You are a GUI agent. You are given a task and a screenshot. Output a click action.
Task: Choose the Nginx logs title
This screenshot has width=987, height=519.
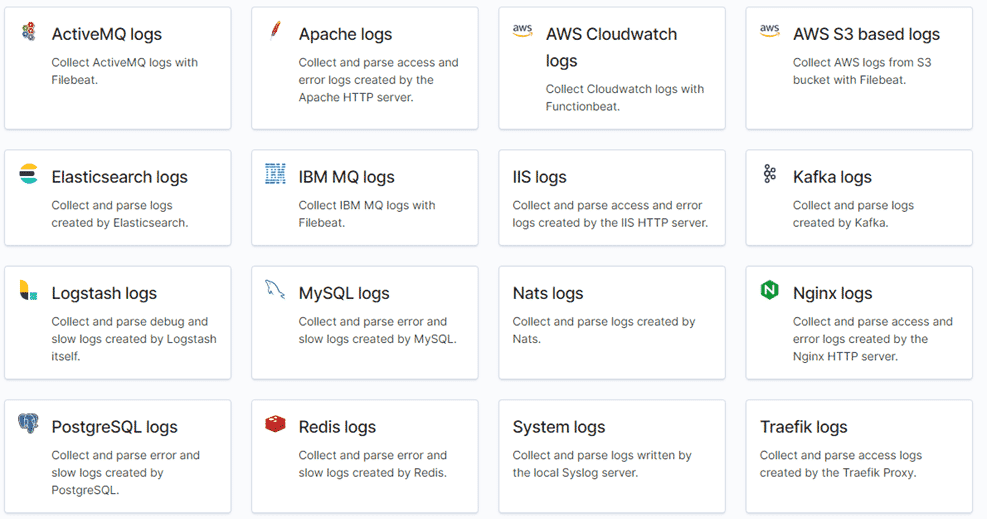tap(832, 293)
